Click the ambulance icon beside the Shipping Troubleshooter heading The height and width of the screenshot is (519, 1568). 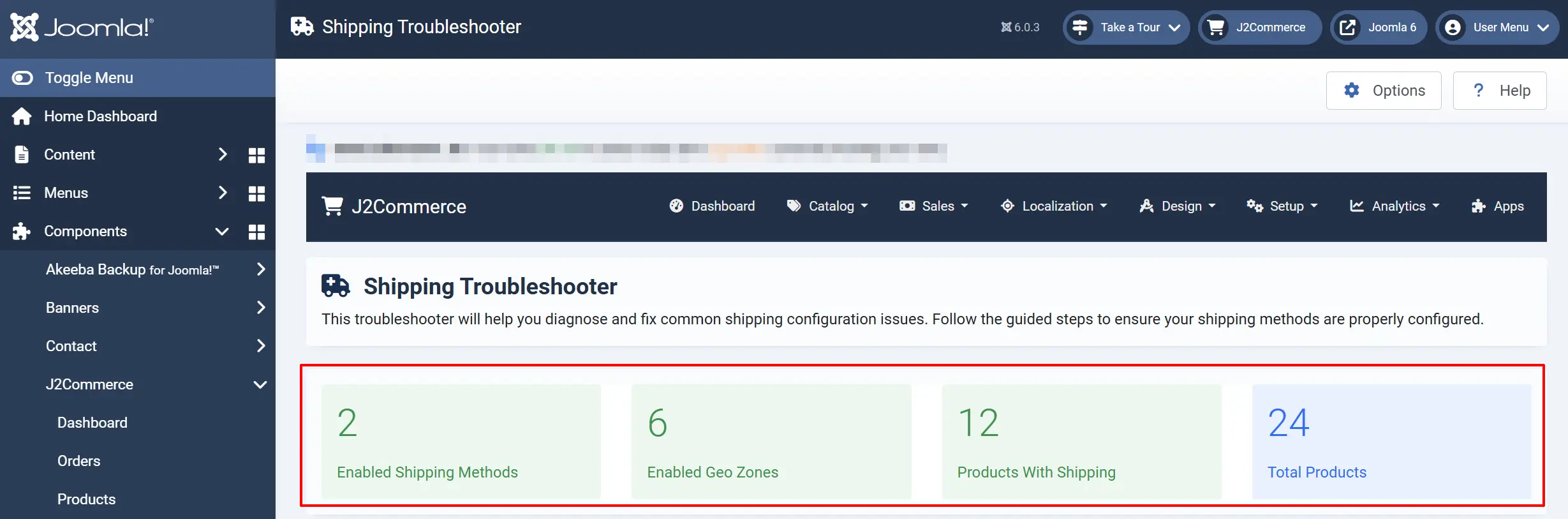coord(336,286)
